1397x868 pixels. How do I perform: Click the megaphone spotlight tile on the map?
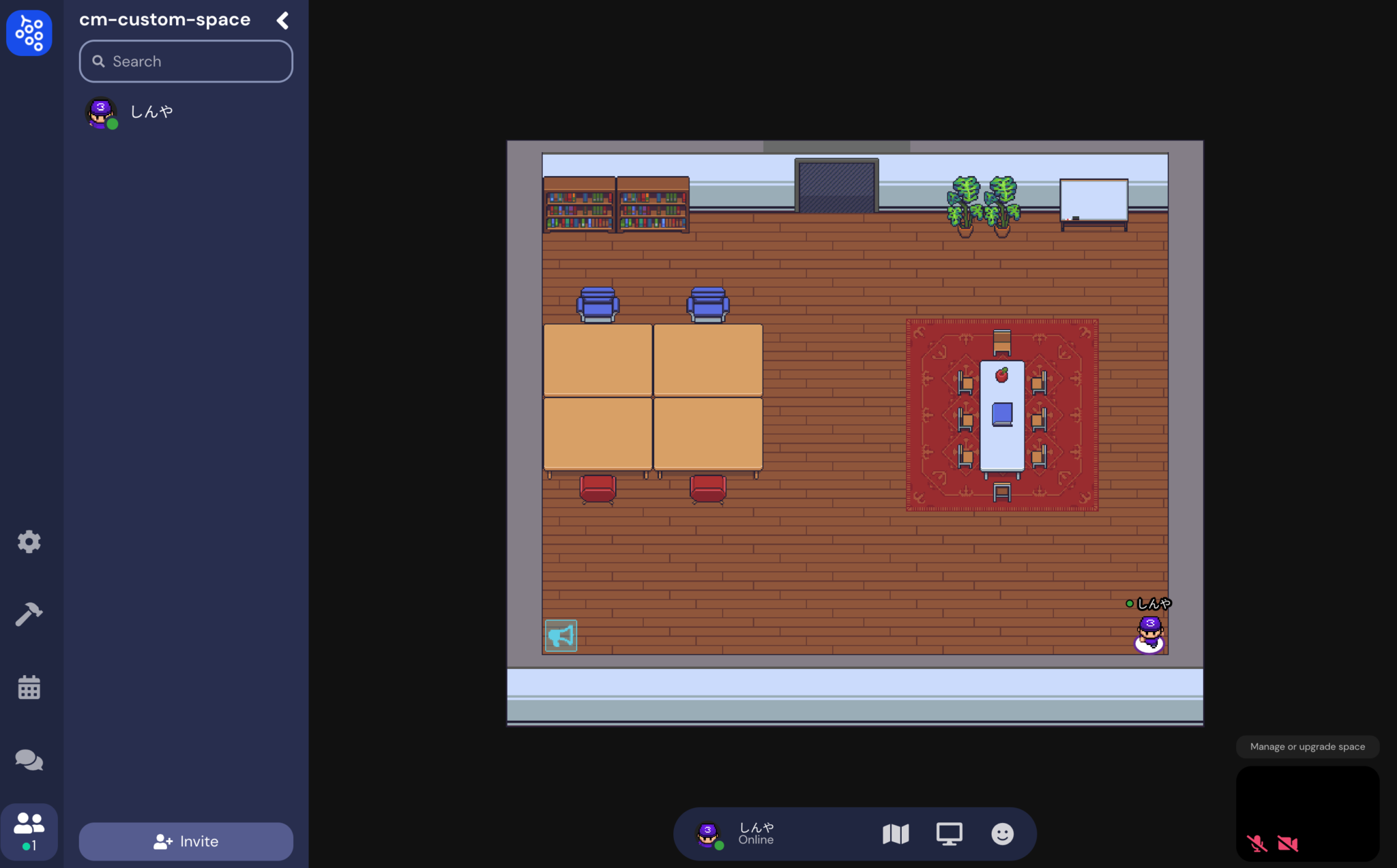coord(559,635)
